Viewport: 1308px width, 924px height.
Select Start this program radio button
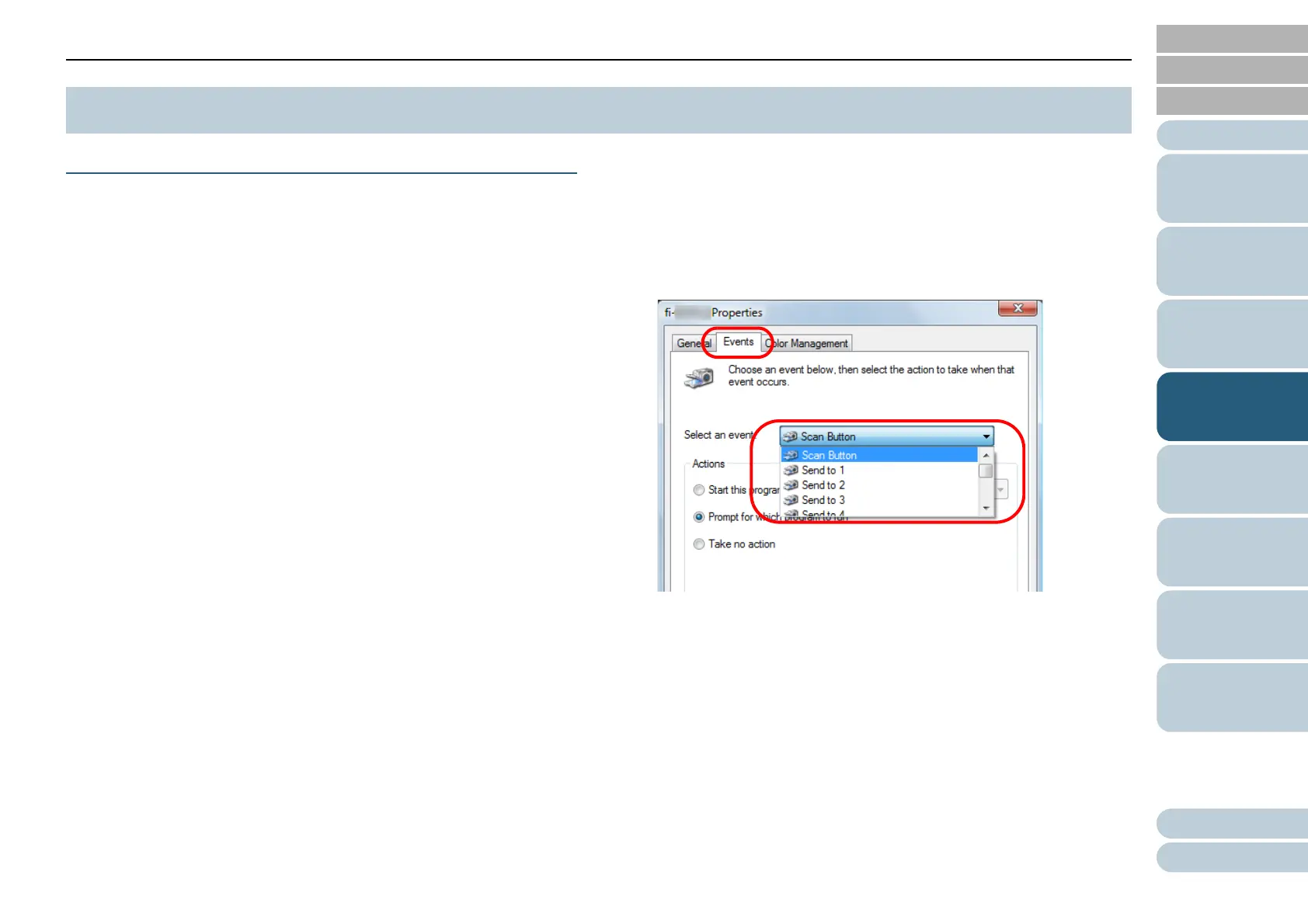click(x=699, y=490)
